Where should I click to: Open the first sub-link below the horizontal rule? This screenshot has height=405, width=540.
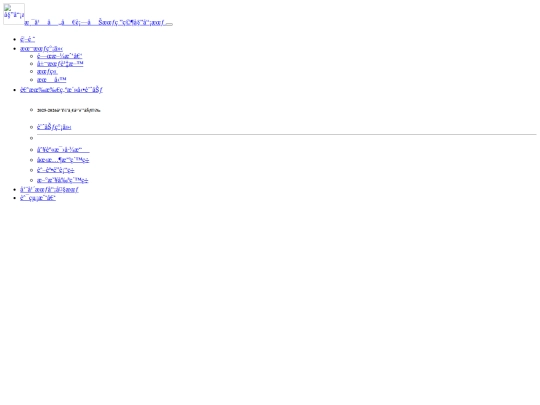coord(63,150)
